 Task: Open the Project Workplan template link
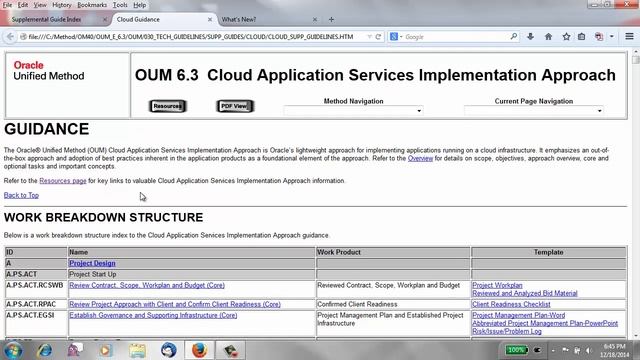pos(497,285)
